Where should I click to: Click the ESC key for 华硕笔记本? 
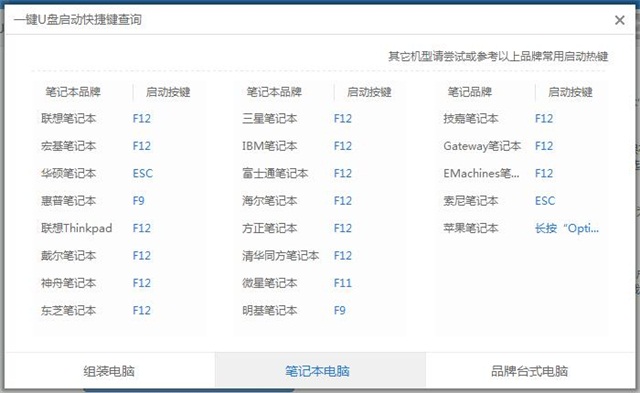click(x=142, y=173)
